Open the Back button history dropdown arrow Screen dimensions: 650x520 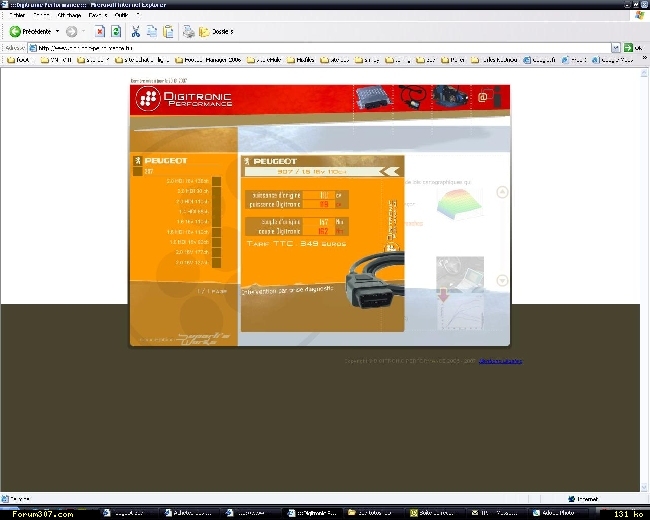57,31
